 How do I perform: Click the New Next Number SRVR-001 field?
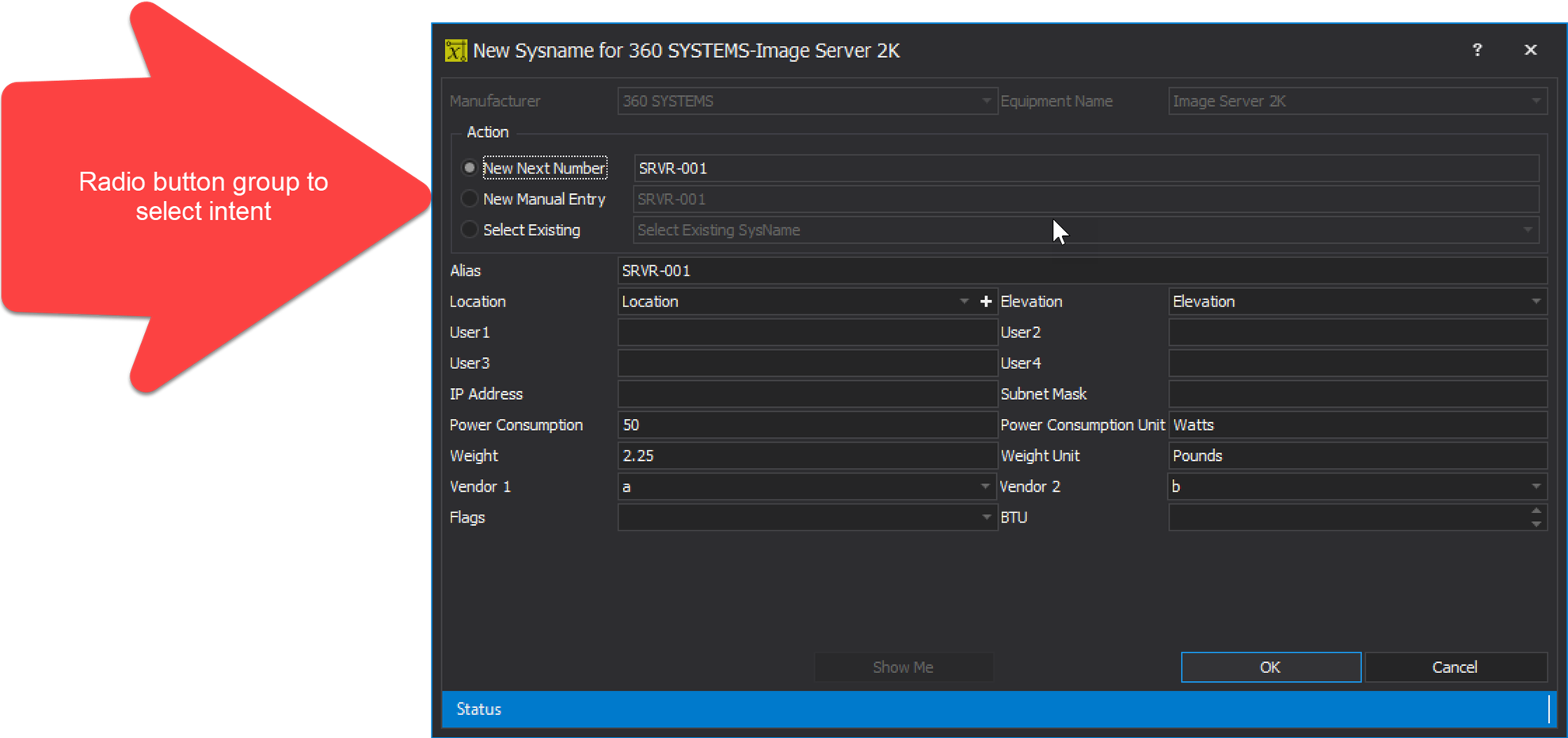1087,168
